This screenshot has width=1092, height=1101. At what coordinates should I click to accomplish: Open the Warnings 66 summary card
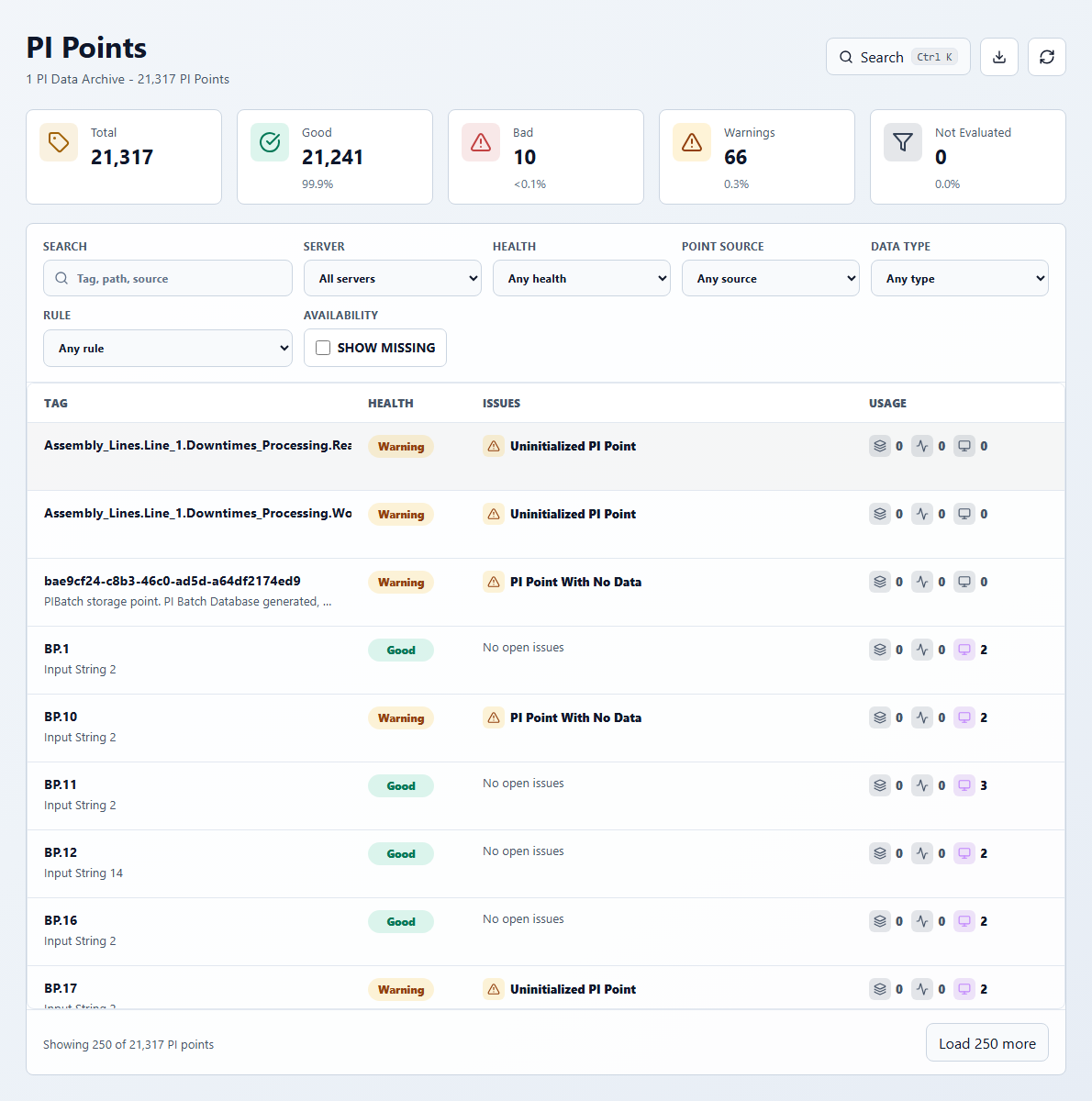[x=757, y=157]
